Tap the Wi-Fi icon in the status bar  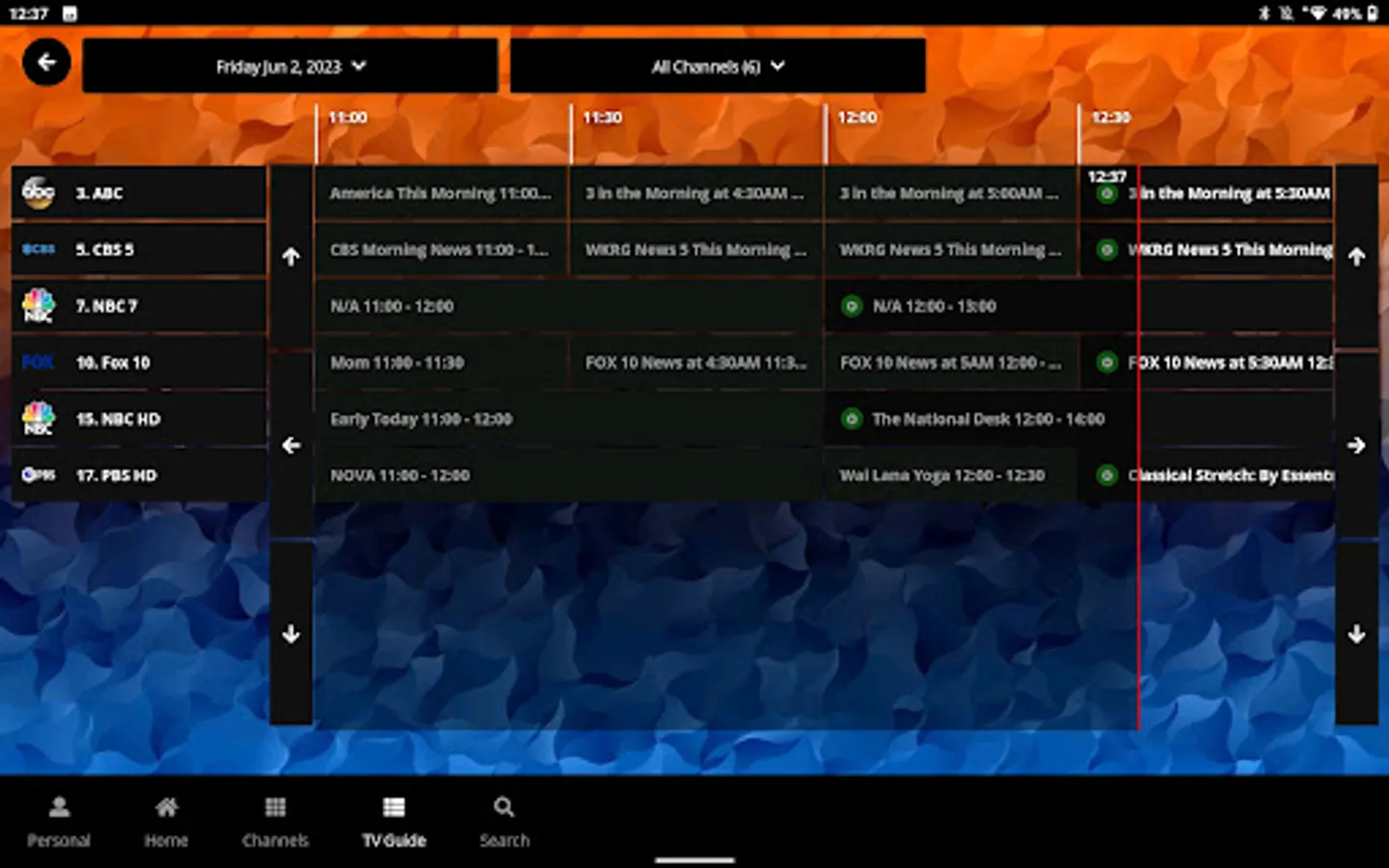pos(1318,14)
